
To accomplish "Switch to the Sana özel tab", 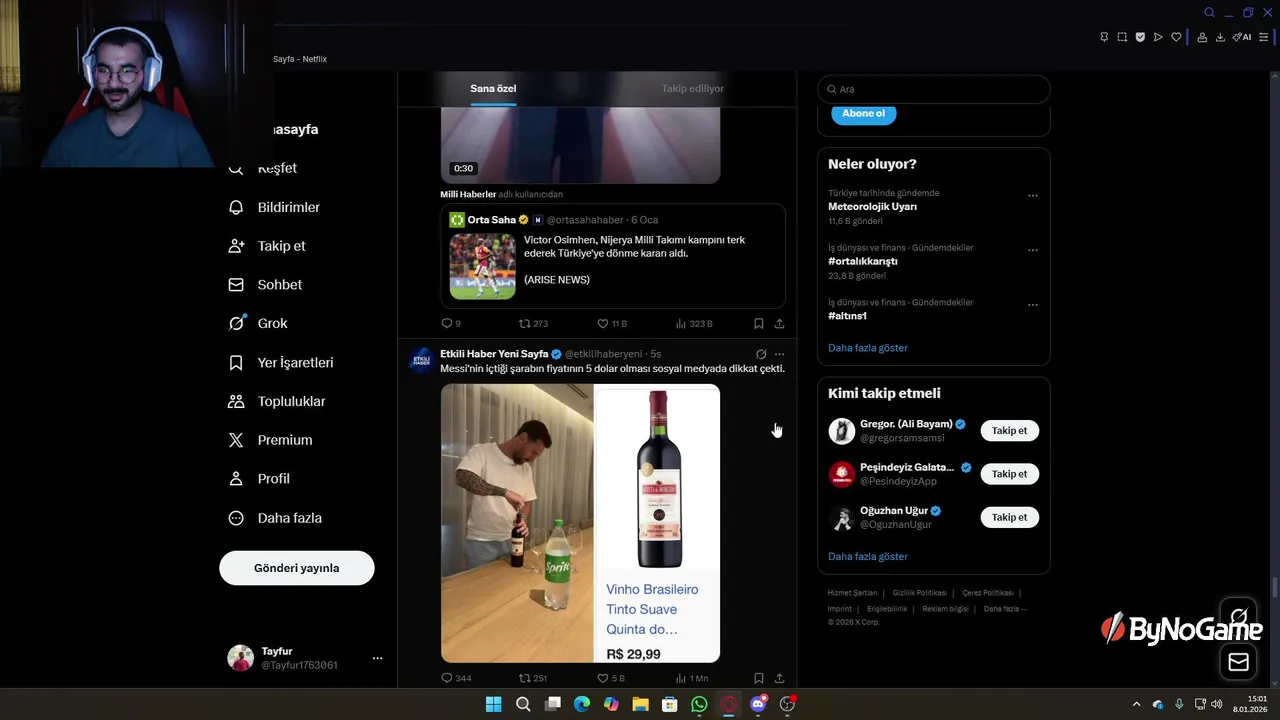I will pos(493,88).
